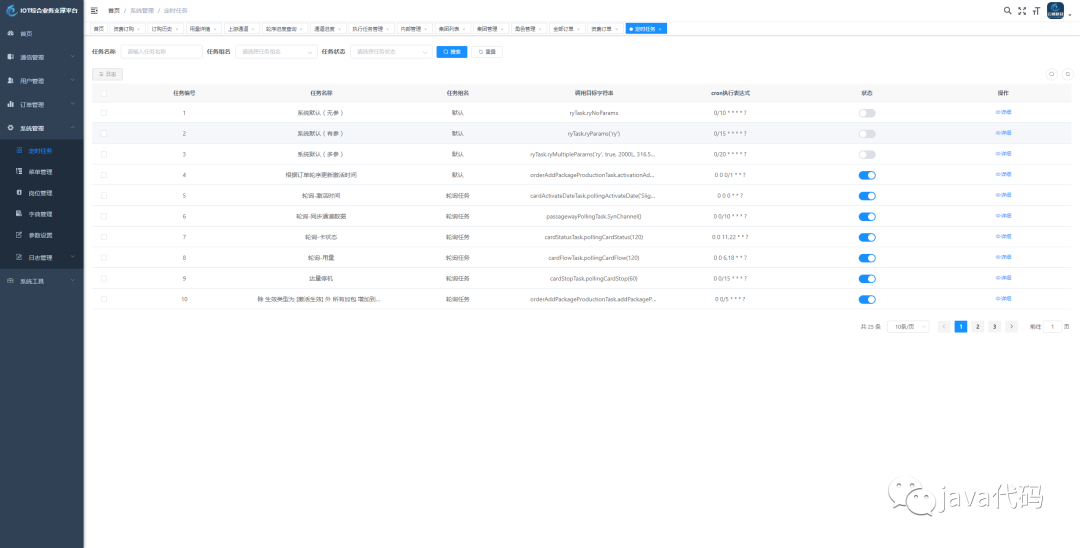
Task: Click the 日志管理 sidebar icon
Action: (19, 257)
